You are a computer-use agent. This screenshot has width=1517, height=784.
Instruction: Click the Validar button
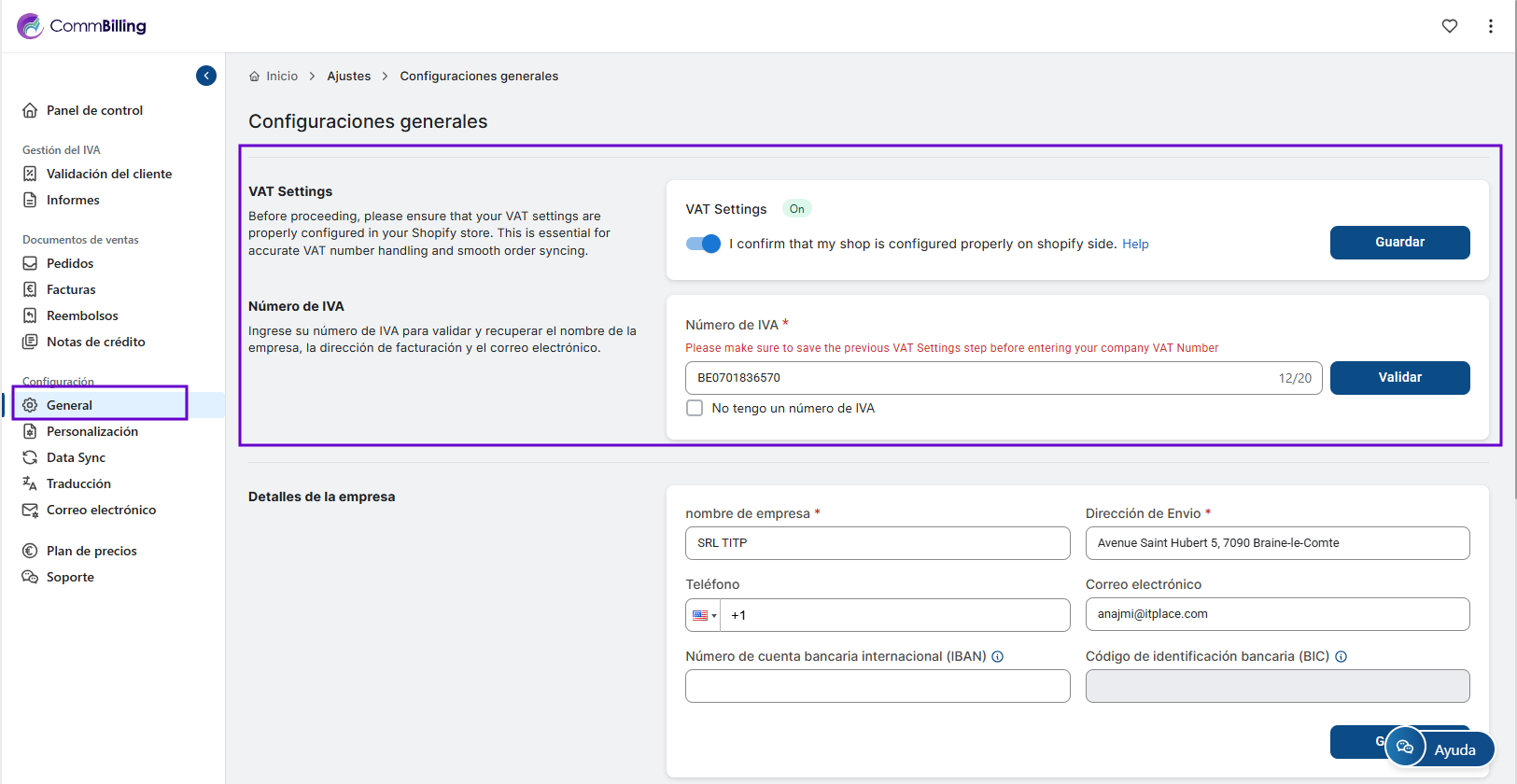[x=1398, y=378]
